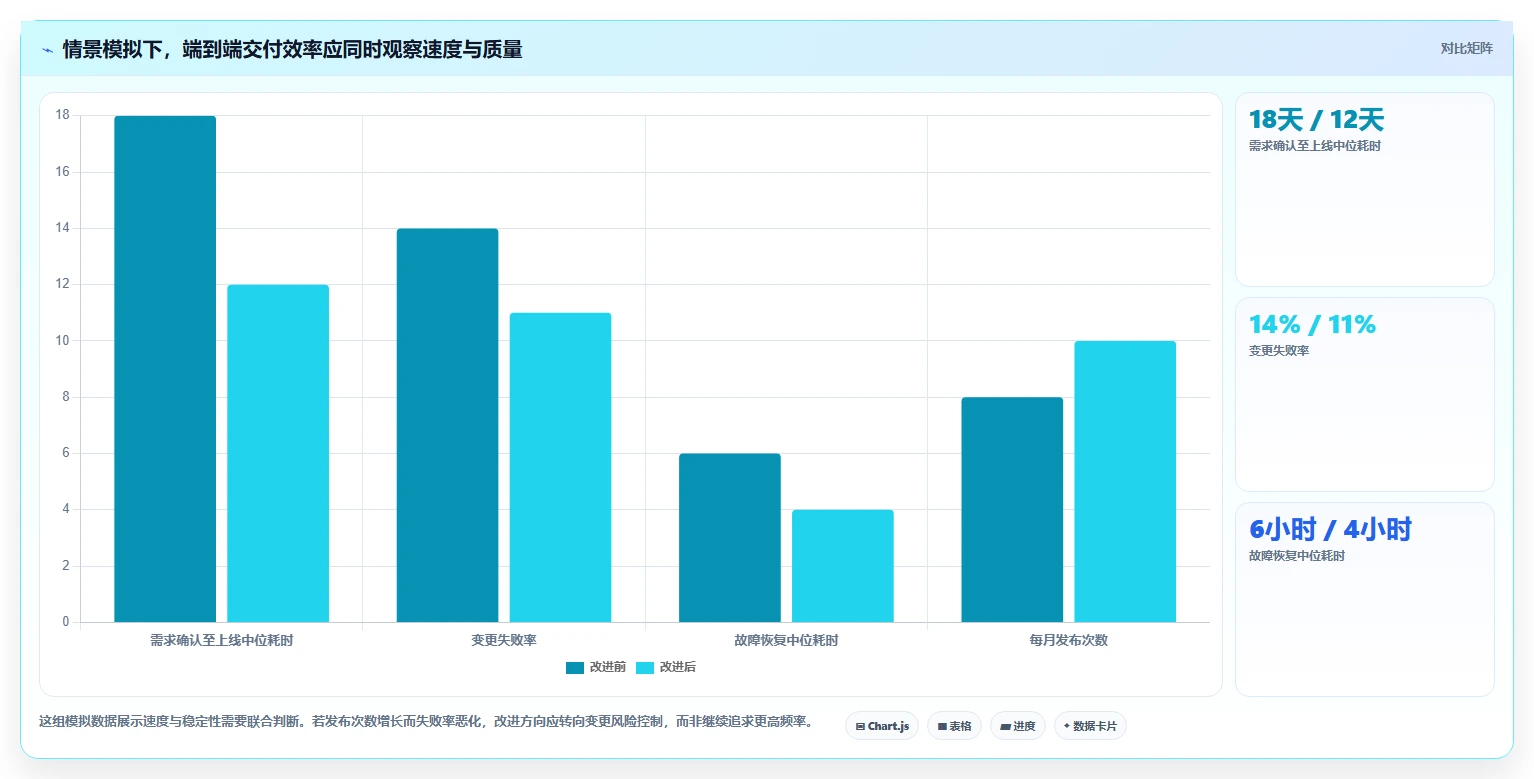Image resolution: width=1534 pixels, height=779 pixels.
Task: Click the 改进后 bar for 故障恢复中位耗时
Action: pos(843,566)
